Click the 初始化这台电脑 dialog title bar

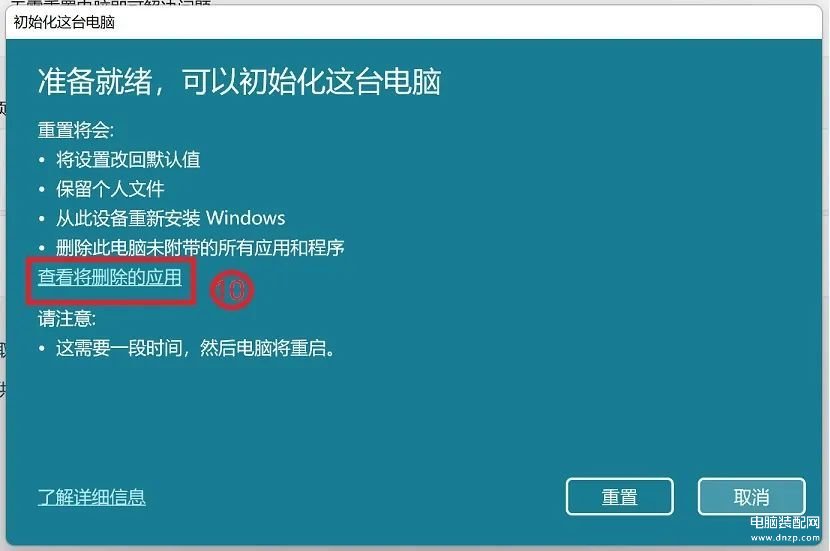(x=414, y=22)
